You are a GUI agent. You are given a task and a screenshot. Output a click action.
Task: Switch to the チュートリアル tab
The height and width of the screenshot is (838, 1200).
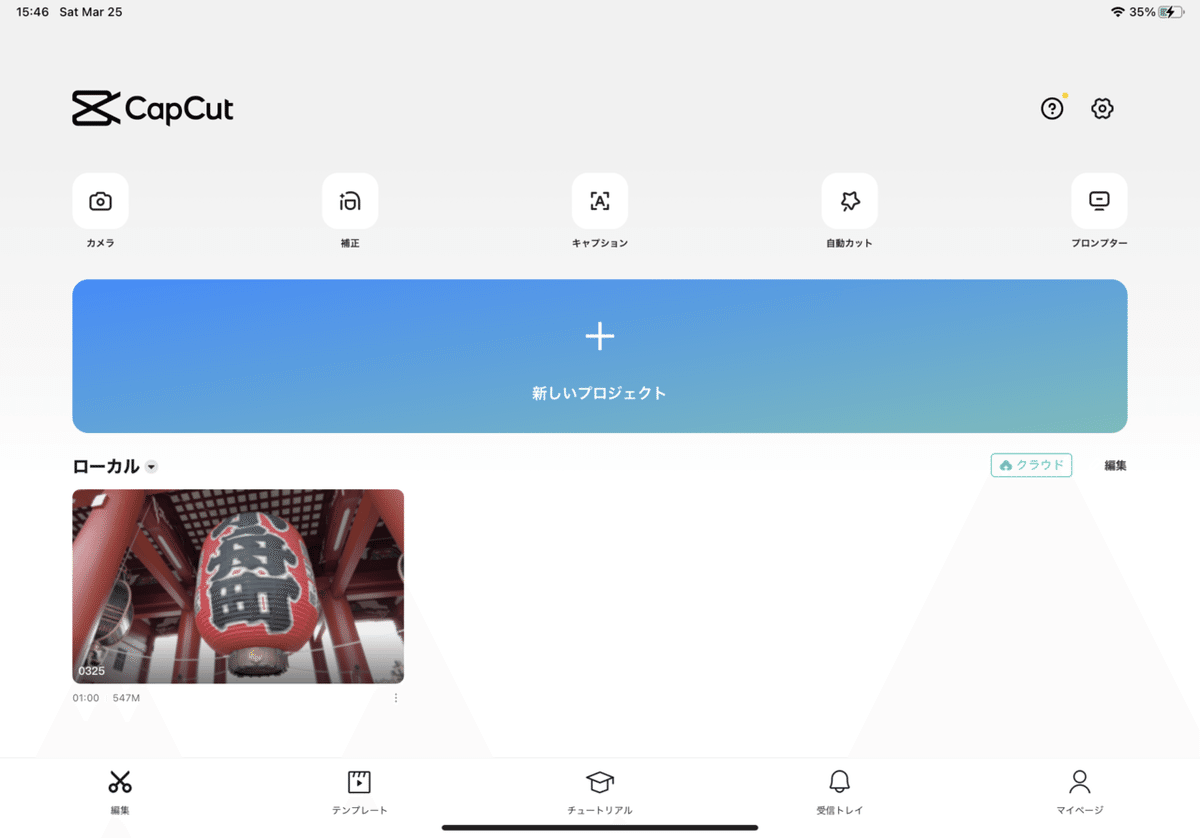tap(600, 792)
